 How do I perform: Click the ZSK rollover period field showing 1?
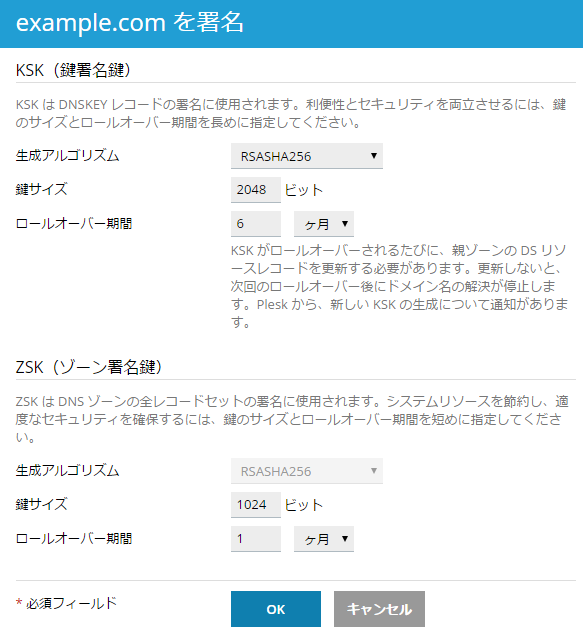[256, 539]
